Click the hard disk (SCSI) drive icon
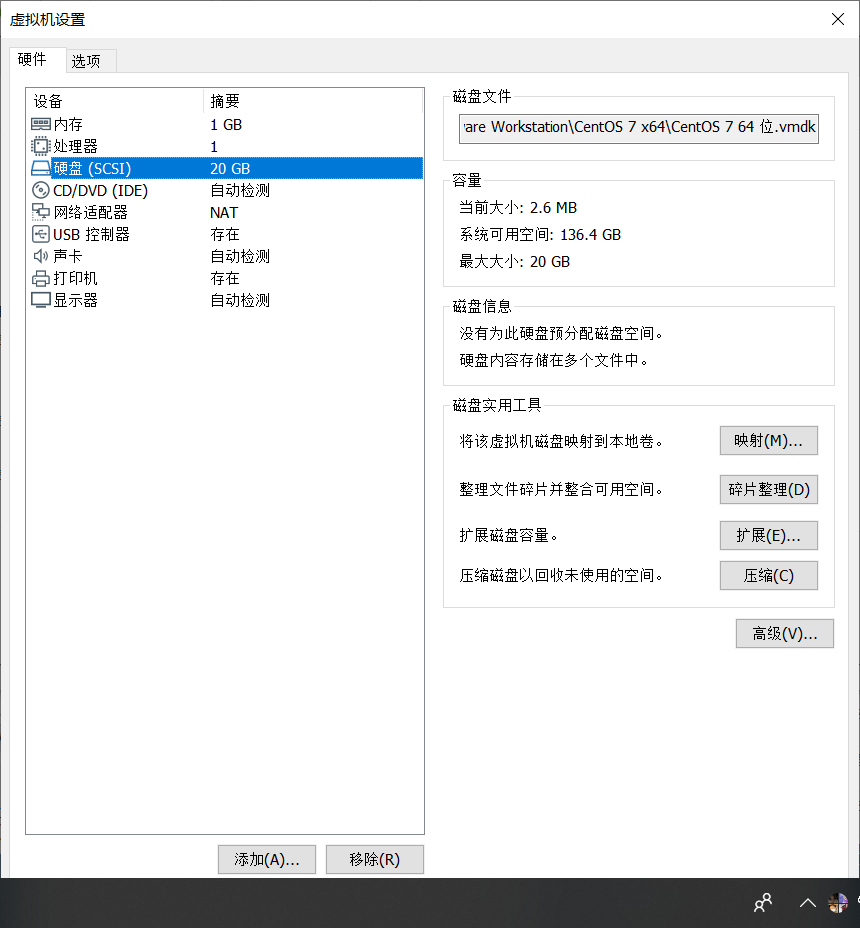Viewport: 860px width, 928px height. 40,168
